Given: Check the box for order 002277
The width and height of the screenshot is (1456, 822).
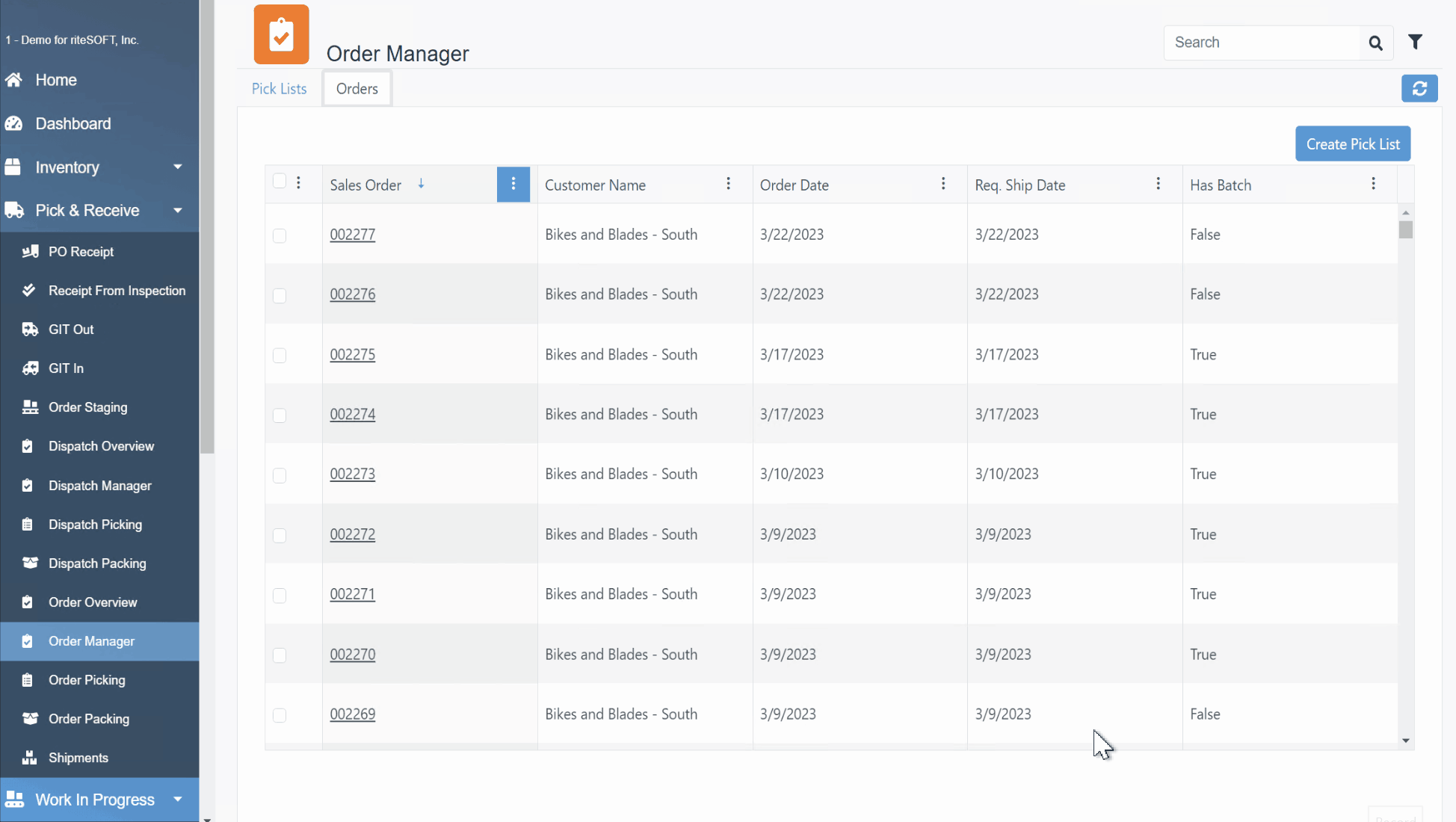Looking at the screenshot, I should [280, 236].
